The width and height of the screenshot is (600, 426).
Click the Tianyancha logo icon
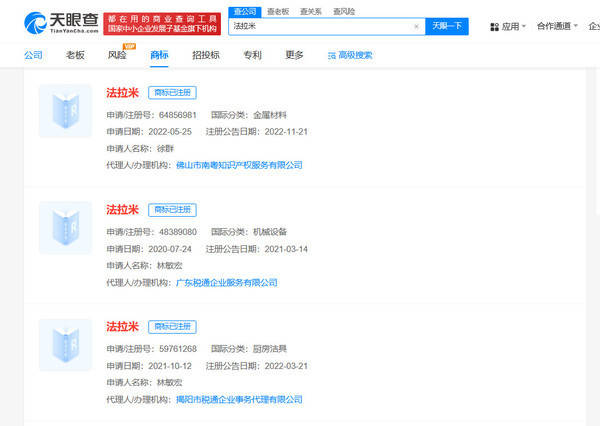(x=36, y=23)
